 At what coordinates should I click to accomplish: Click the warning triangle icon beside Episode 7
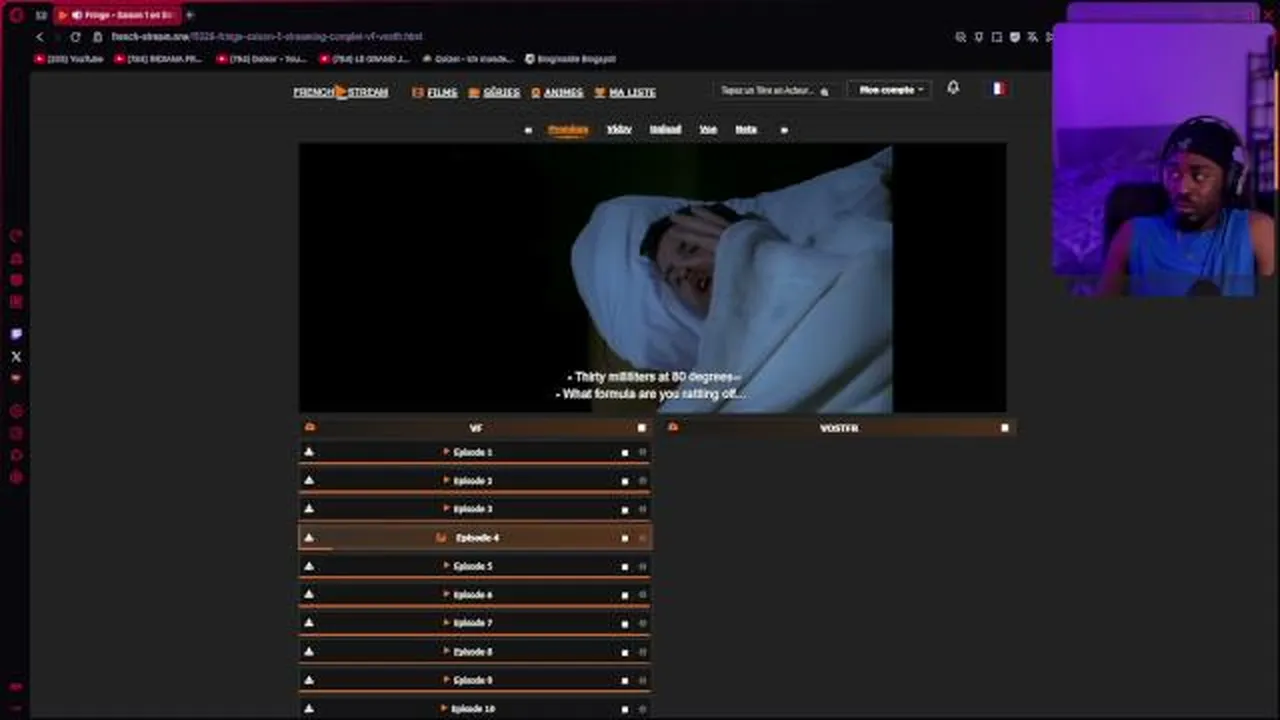pyautogui.click(x=309, y=622)
